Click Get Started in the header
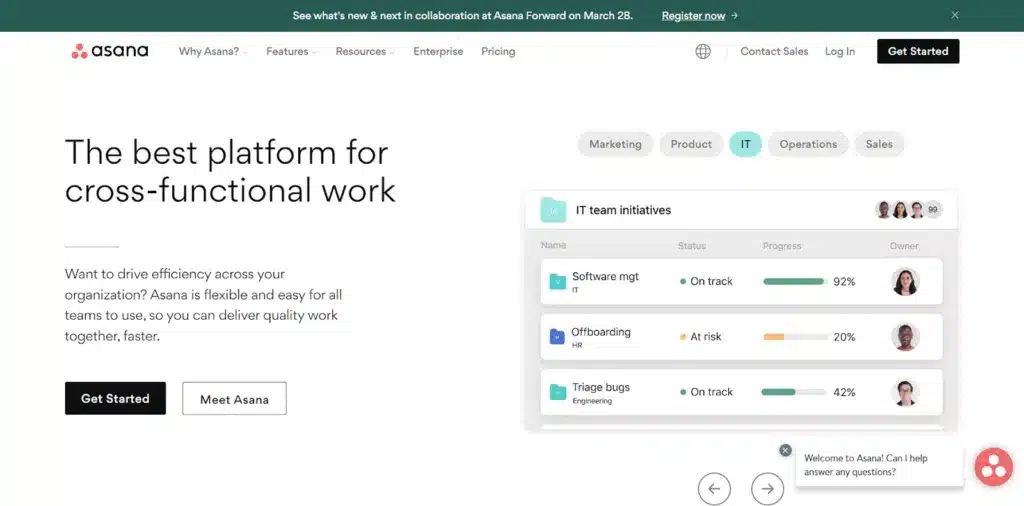 [x=918, y=51]
